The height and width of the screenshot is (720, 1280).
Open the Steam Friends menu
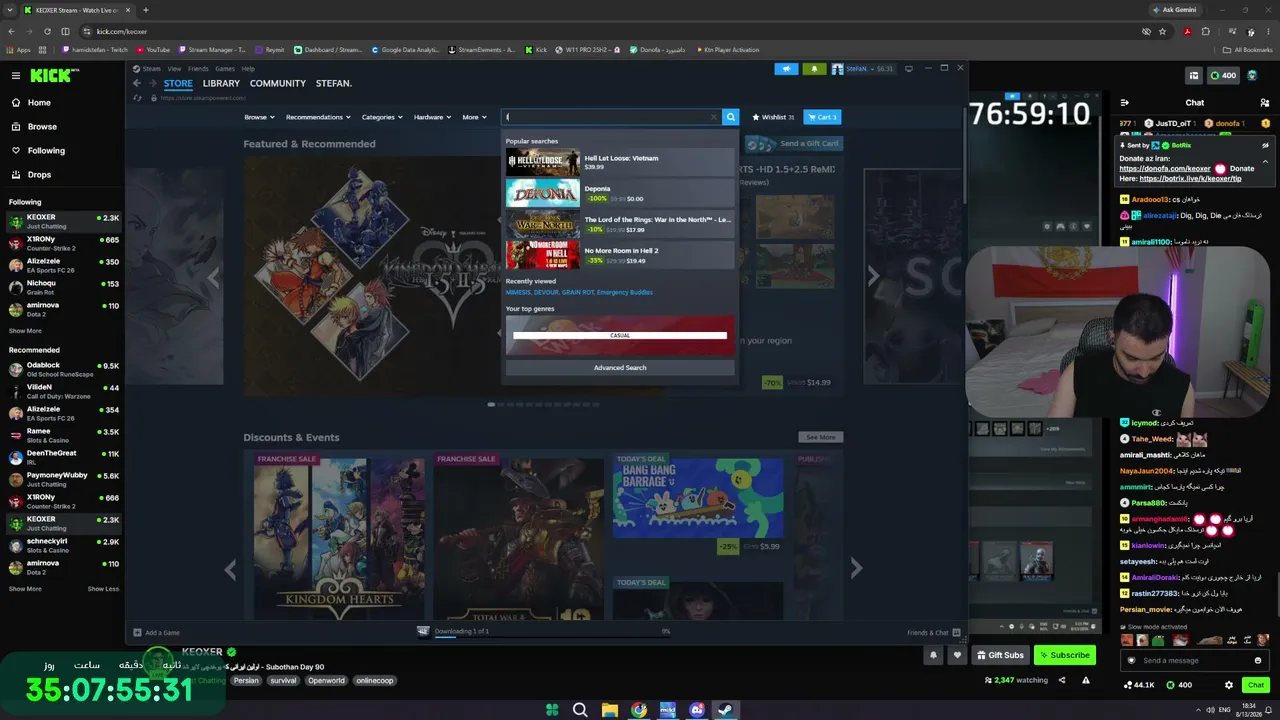tap(198, 69)
